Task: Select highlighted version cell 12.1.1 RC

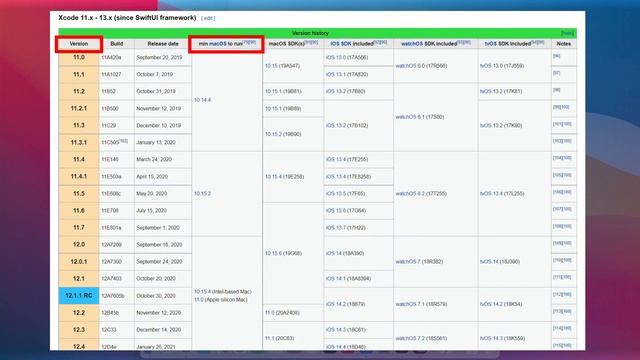Action: pos(79,296)
